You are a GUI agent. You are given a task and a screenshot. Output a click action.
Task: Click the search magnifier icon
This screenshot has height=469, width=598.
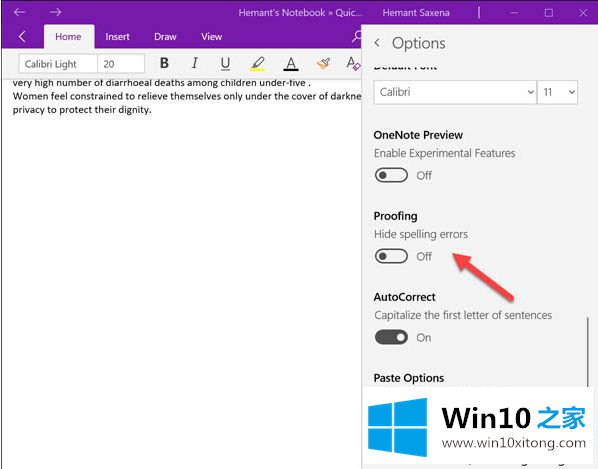(357, 36)
